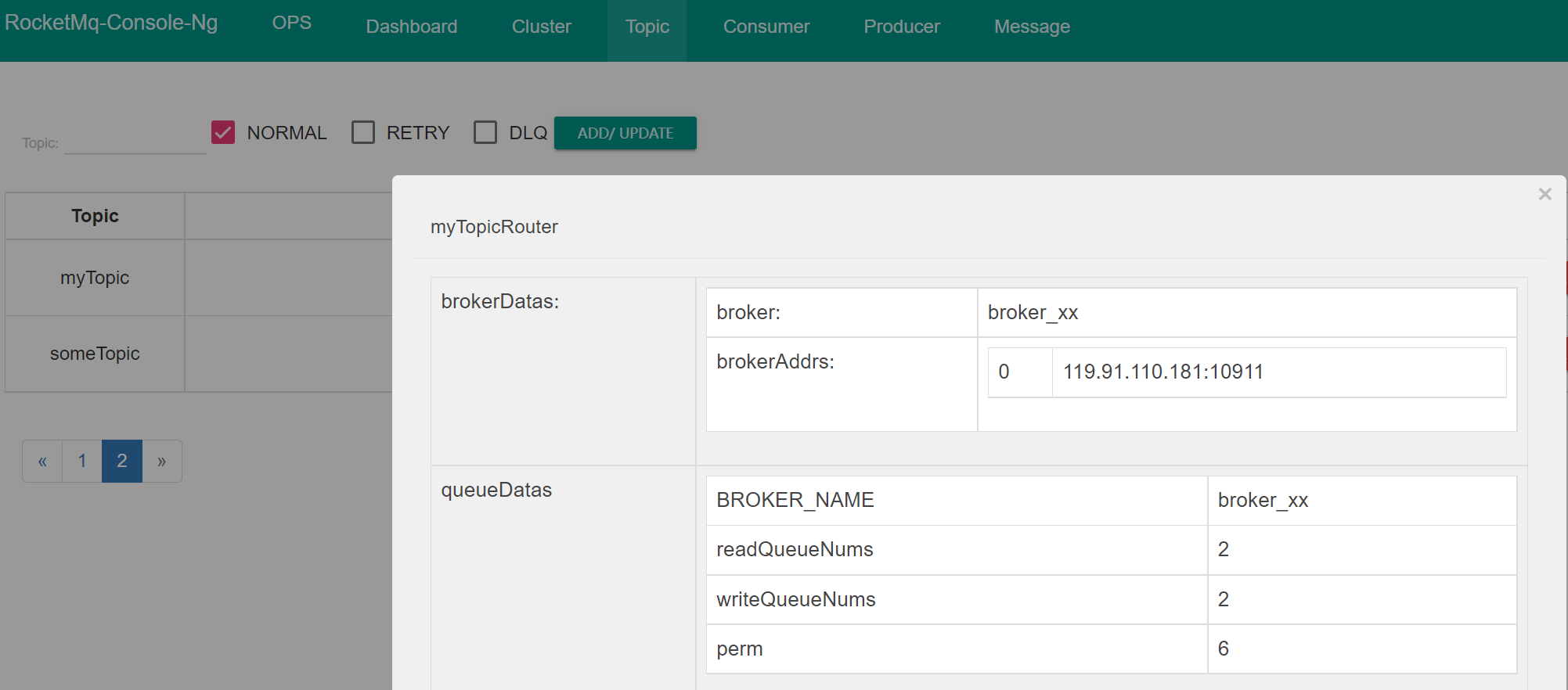Image resolution: width=1568 pixels, height=690 pixels.
Task: Focus the Topic filter input field
Action: click(135, 142)
